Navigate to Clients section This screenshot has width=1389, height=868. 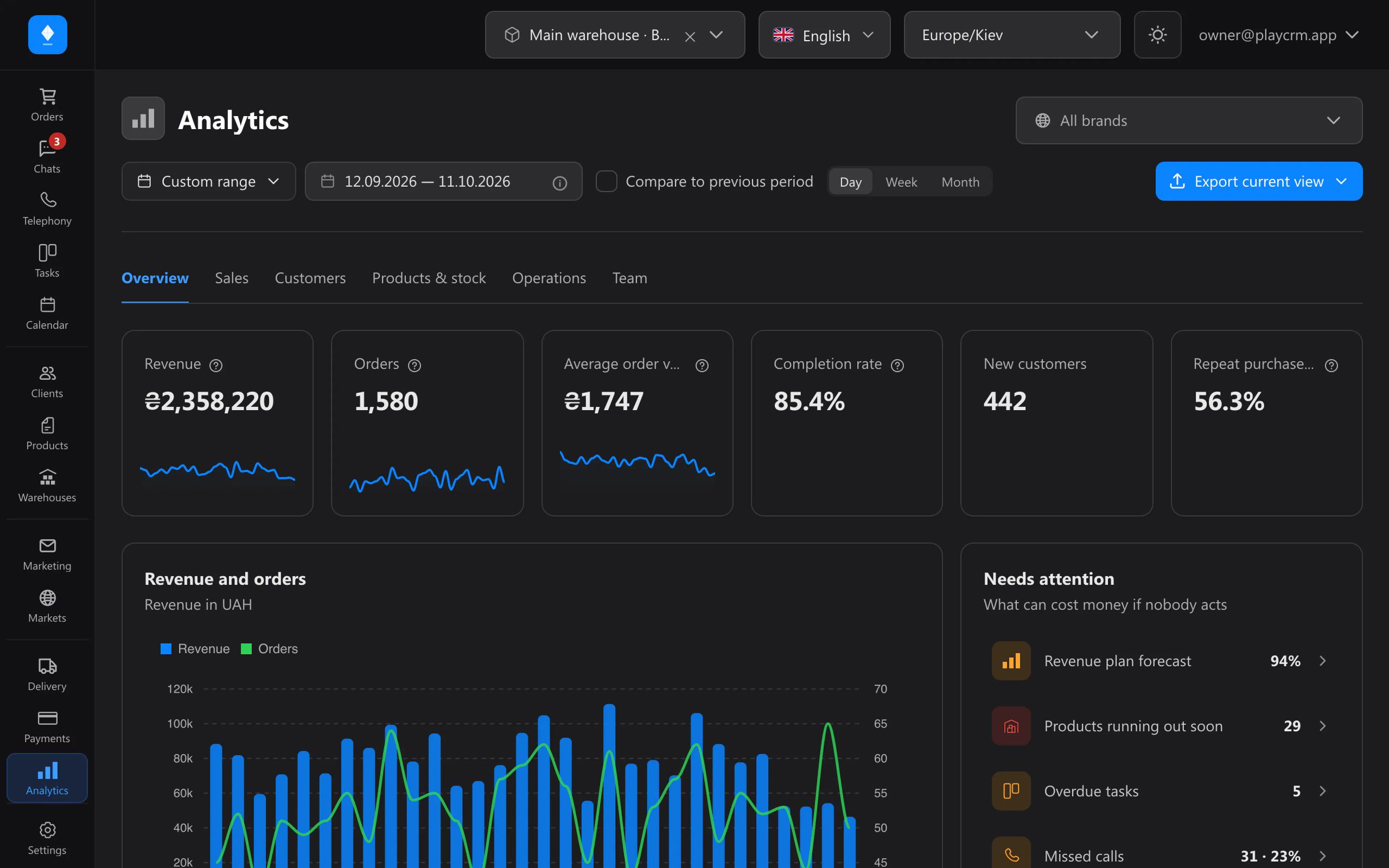pyautogui.click(x=47, y=382)
